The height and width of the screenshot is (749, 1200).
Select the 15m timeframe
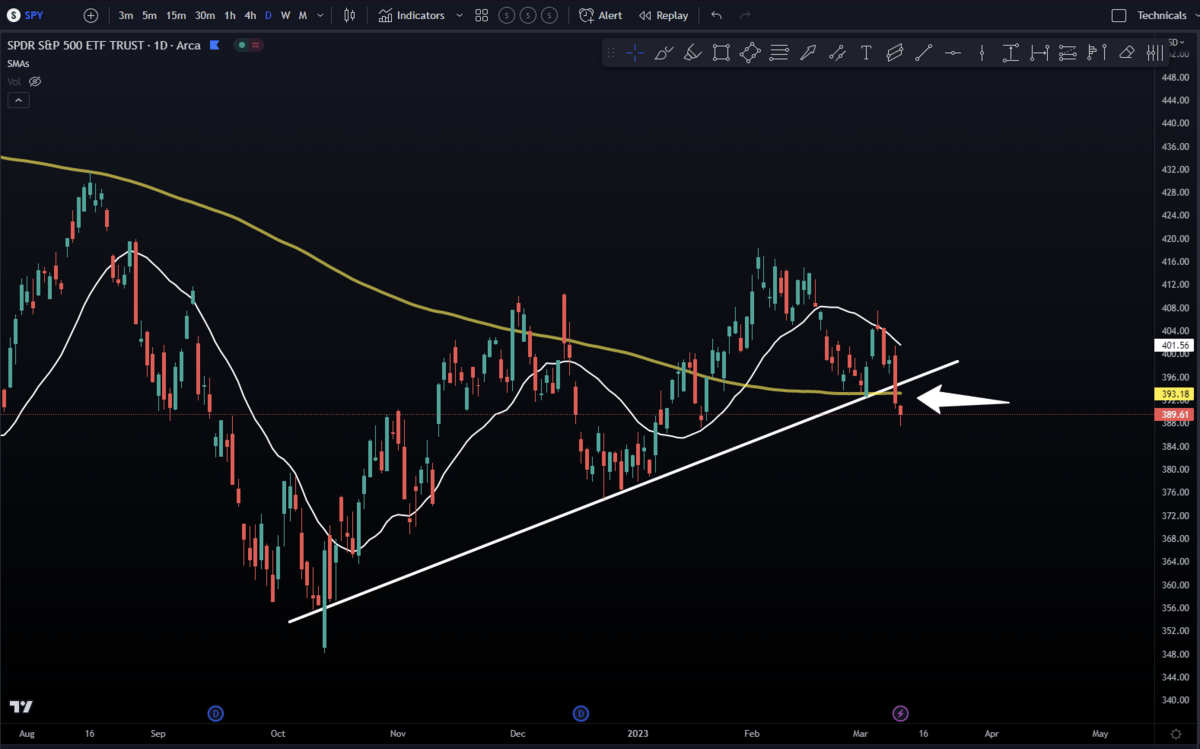pos(176,15)
